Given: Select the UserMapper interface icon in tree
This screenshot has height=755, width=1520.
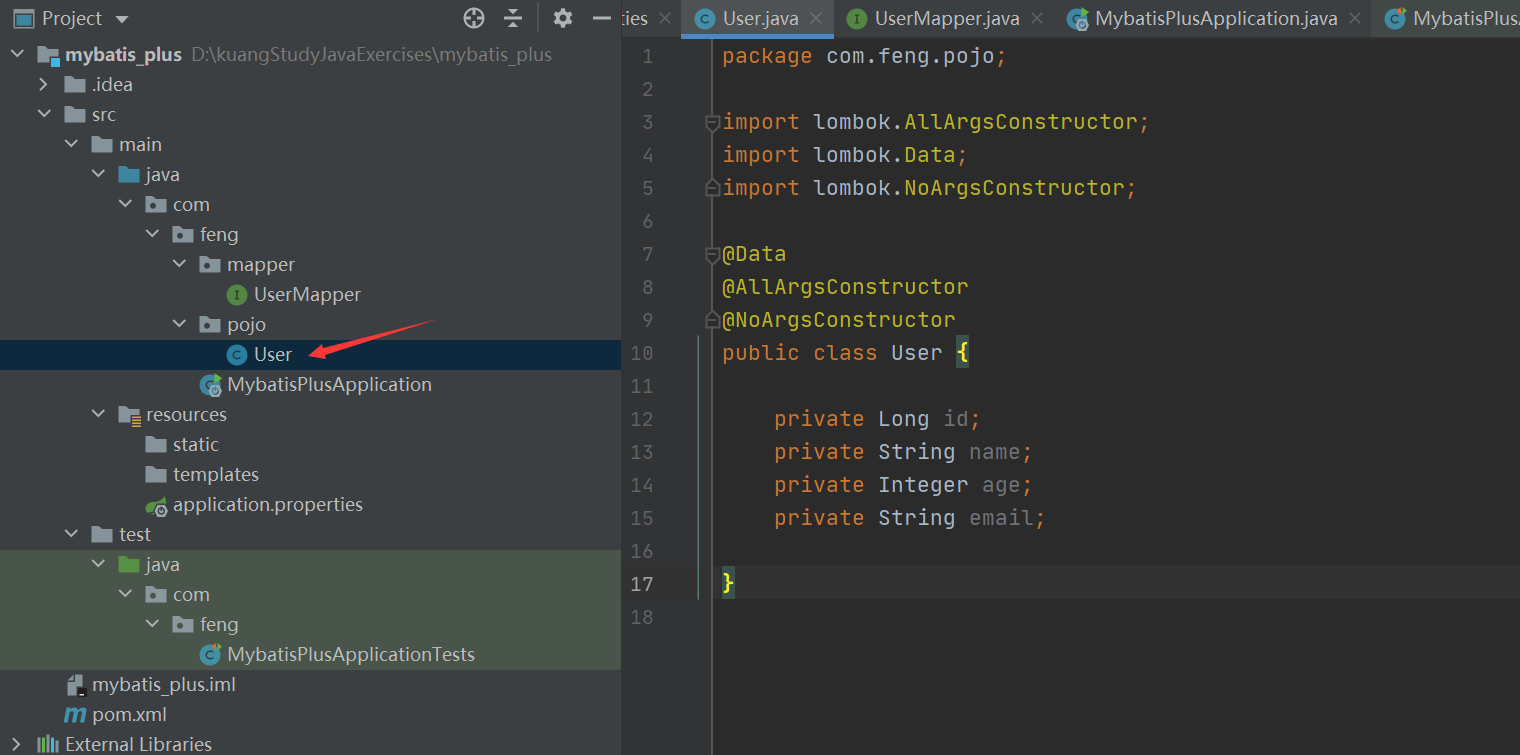Looking at the screenshot, I should point(237,294).
